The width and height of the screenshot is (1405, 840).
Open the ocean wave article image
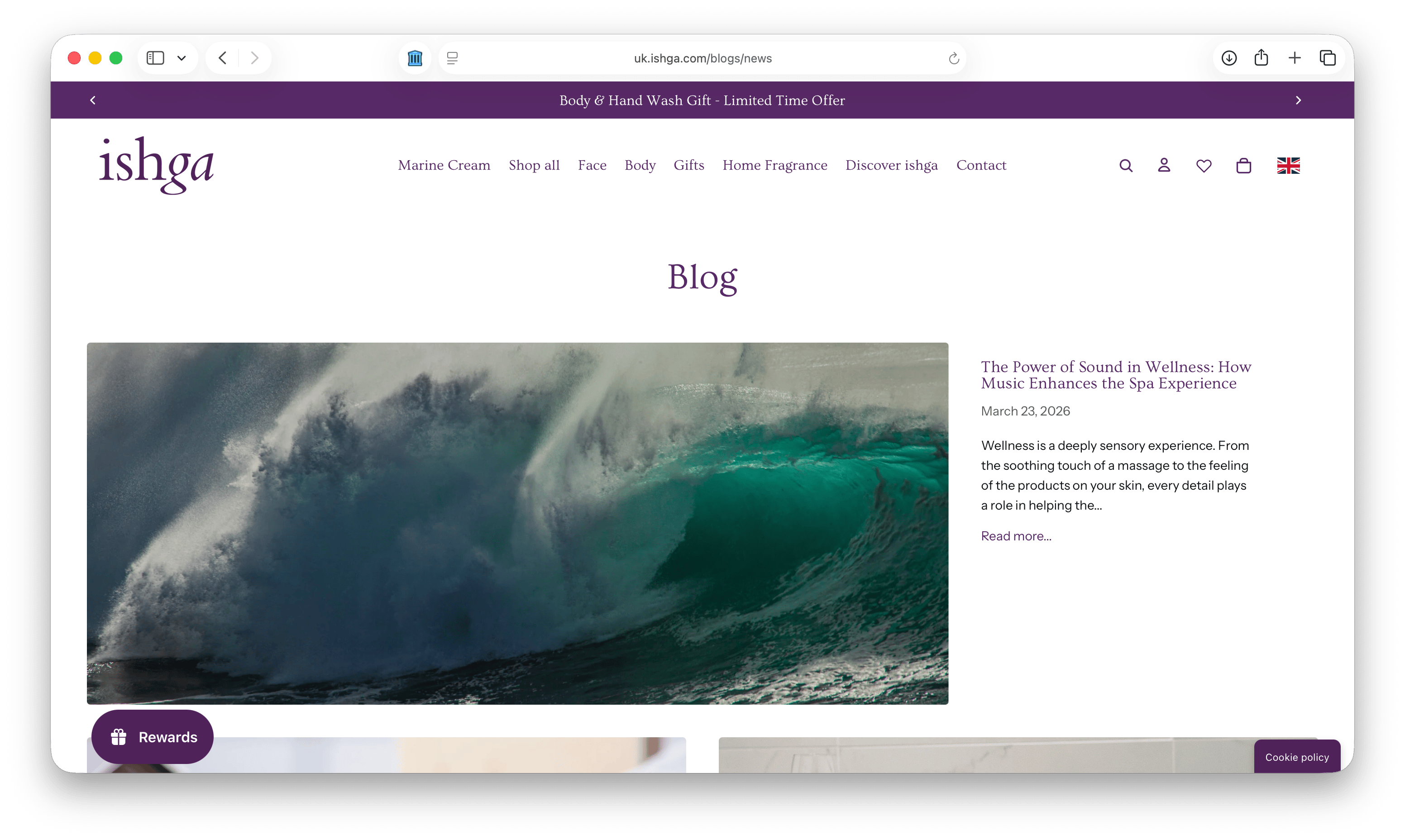(517, 523)
